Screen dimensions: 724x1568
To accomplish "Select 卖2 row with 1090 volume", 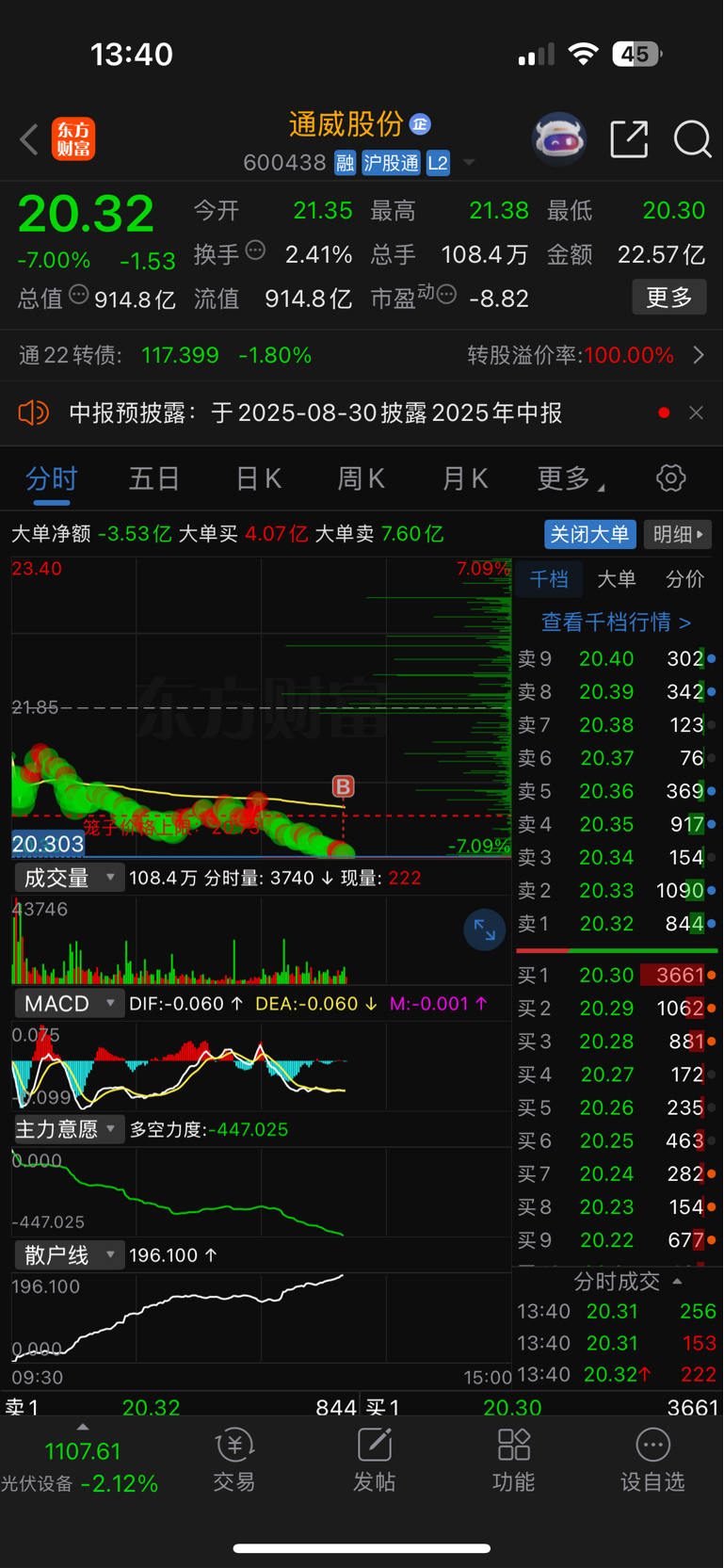I will point(617,891).
